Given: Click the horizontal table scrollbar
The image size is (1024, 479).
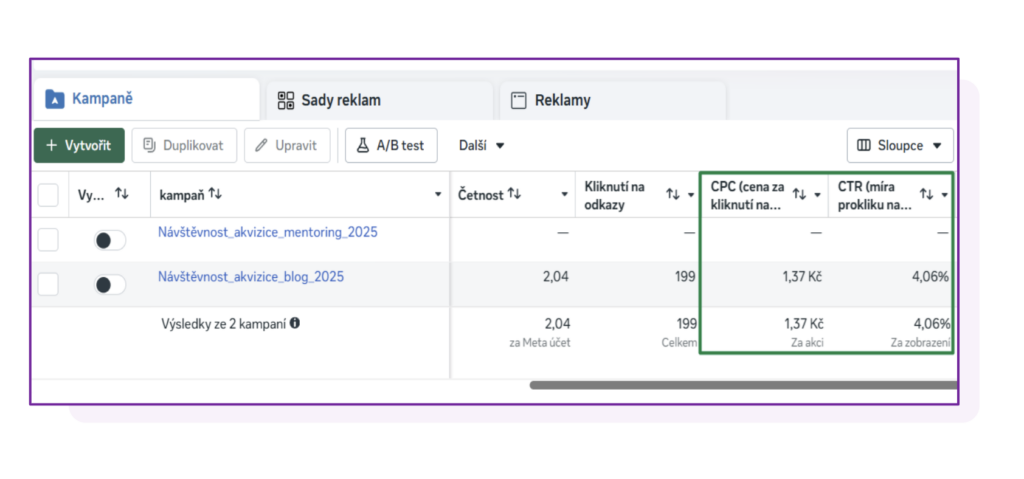Looking at the screenshot, I should pos(743,386).
